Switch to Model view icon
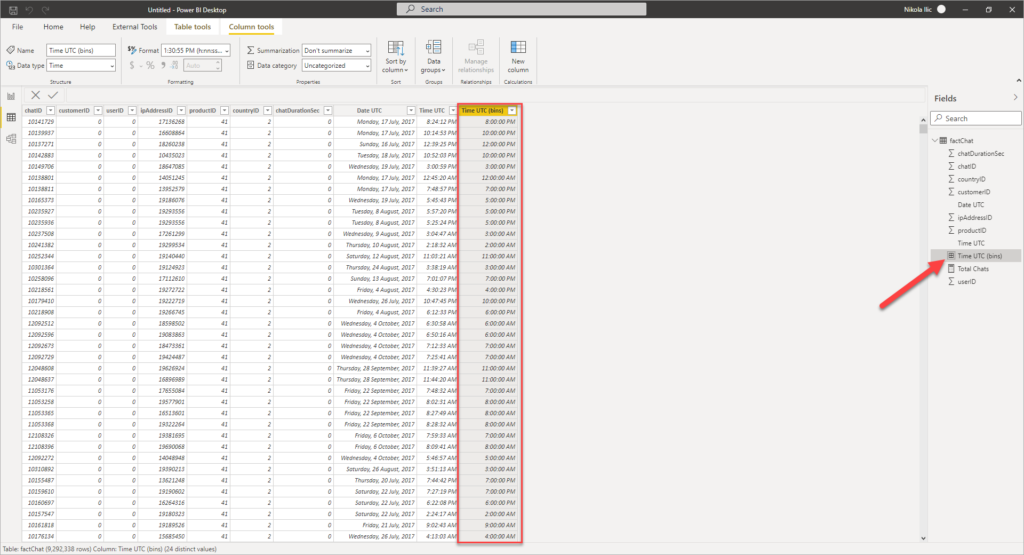This screenshot has width=1024, height=555. (x=11, y=139)
